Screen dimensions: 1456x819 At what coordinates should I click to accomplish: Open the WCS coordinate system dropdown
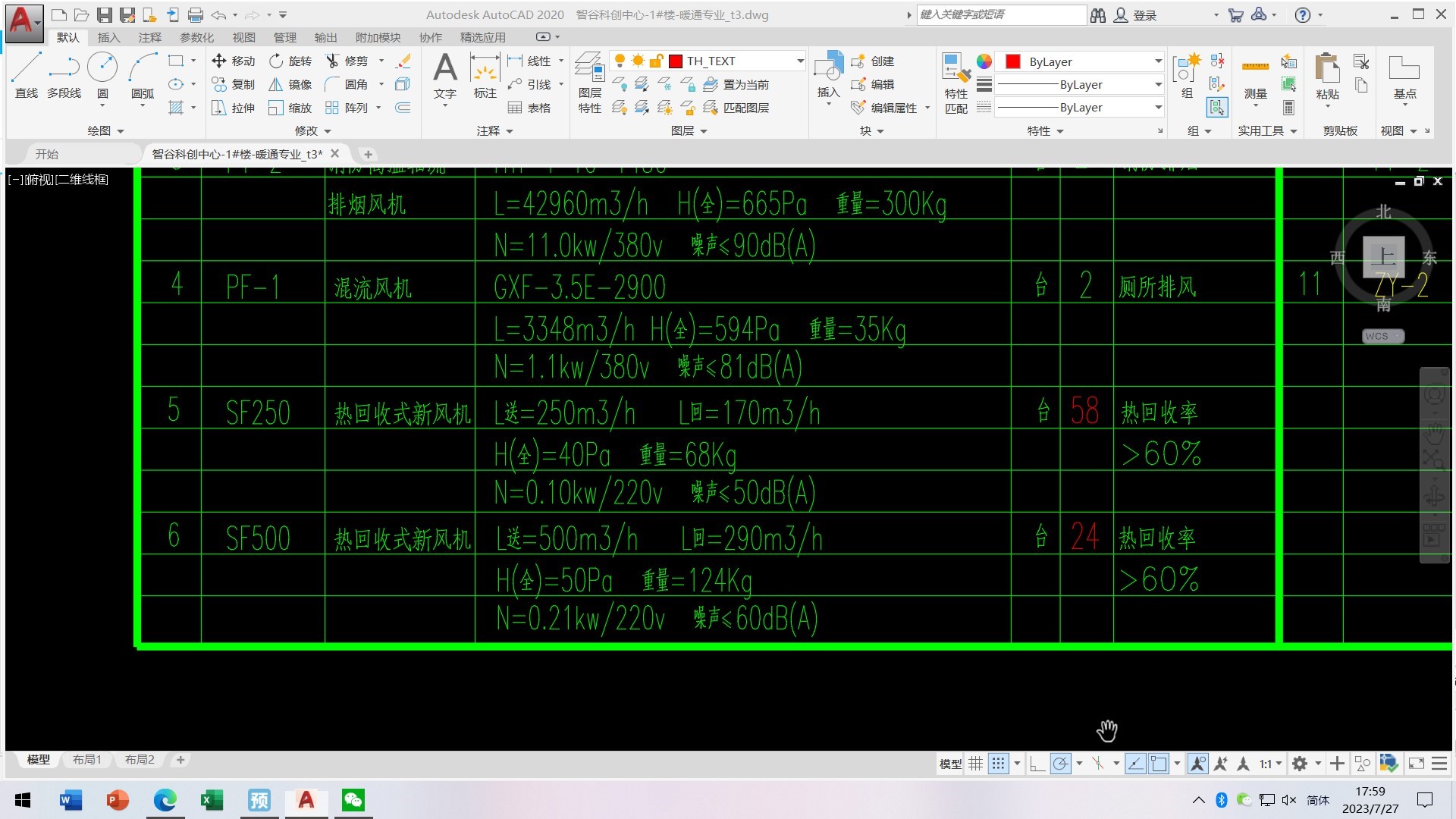(1383, 336)
